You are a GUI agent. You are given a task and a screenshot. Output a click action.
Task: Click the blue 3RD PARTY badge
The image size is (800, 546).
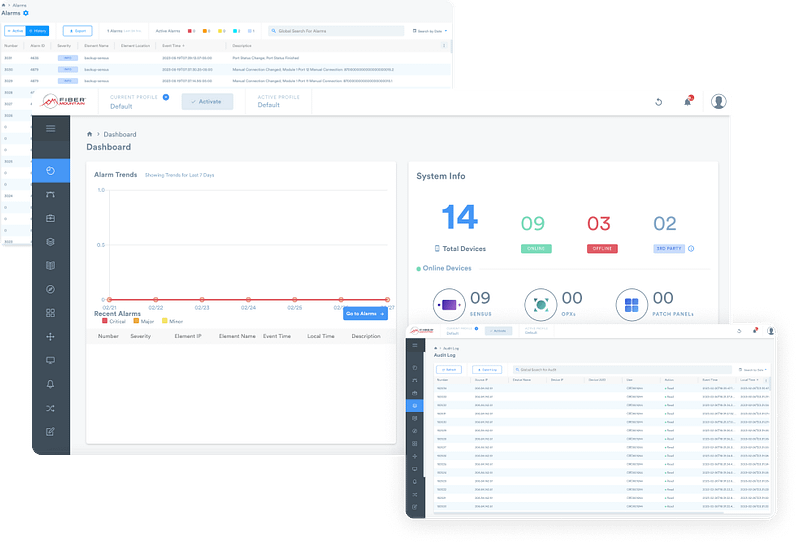(669, 249)
